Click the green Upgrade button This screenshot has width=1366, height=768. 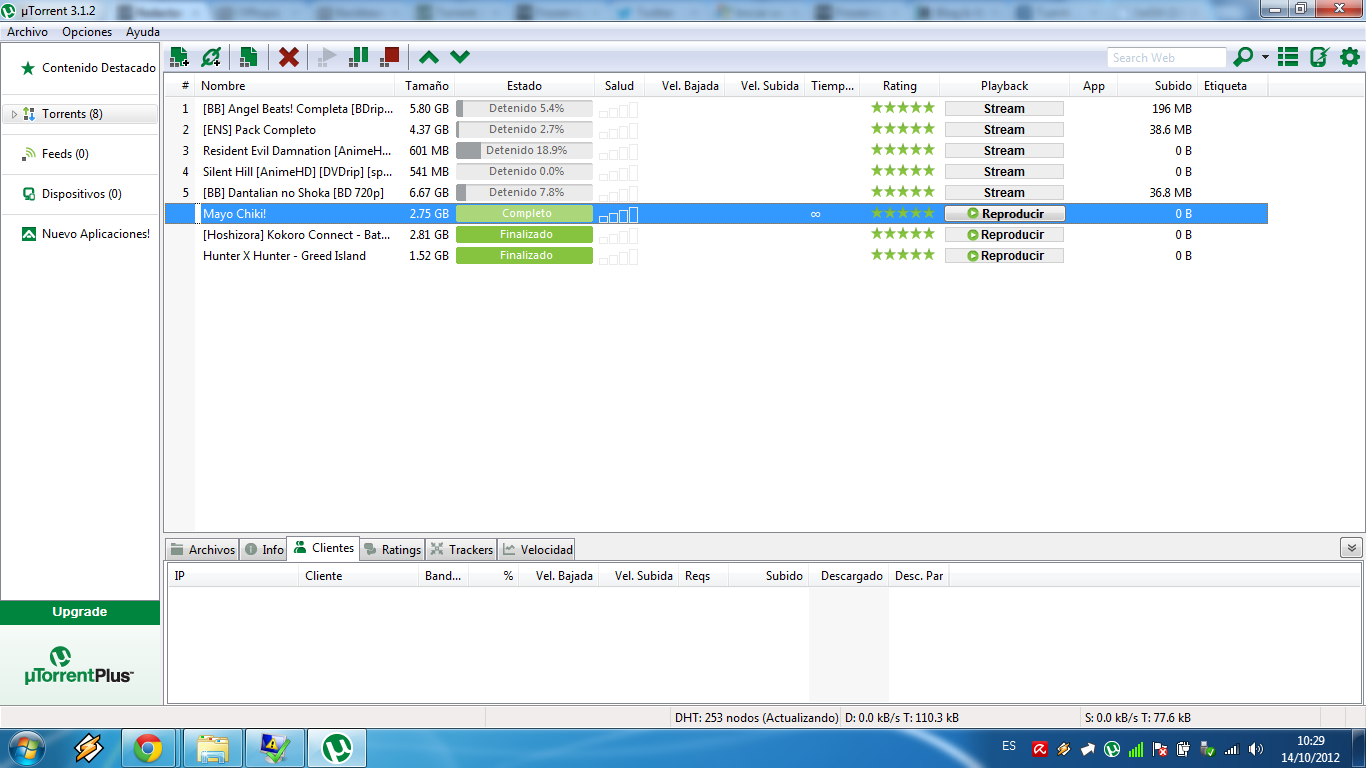pos(80,611)
